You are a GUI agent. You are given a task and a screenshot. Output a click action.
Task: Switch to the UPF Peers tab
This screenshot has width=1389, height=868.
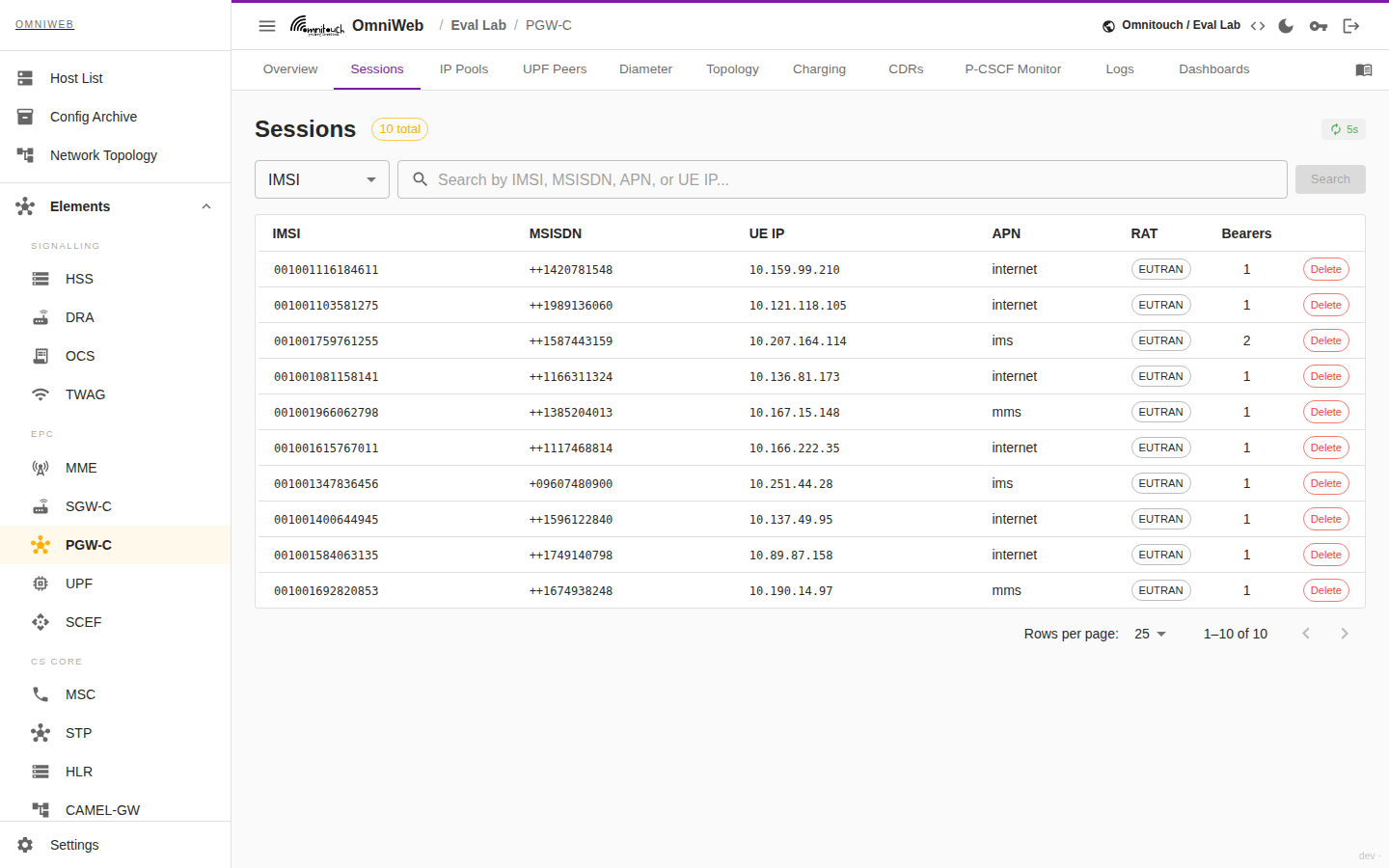coord(555,69)
